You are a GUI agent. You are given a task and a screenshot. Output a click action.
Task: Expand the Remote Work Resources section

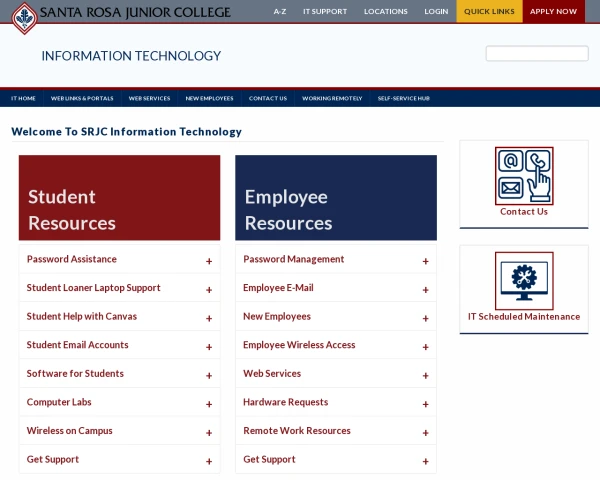297,431
